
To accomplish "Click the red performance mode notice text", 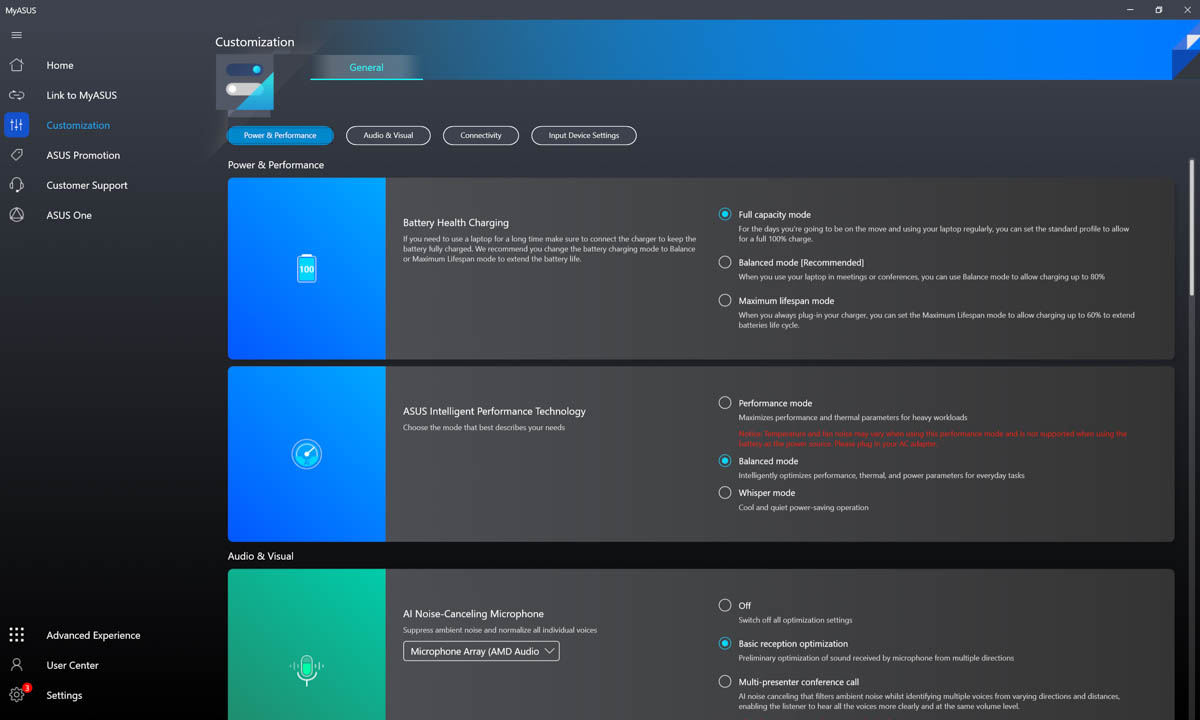I will 932,438.
